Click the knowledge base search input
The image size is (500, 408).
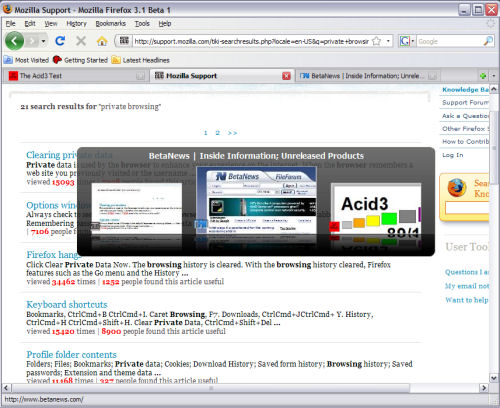[467, 208]
